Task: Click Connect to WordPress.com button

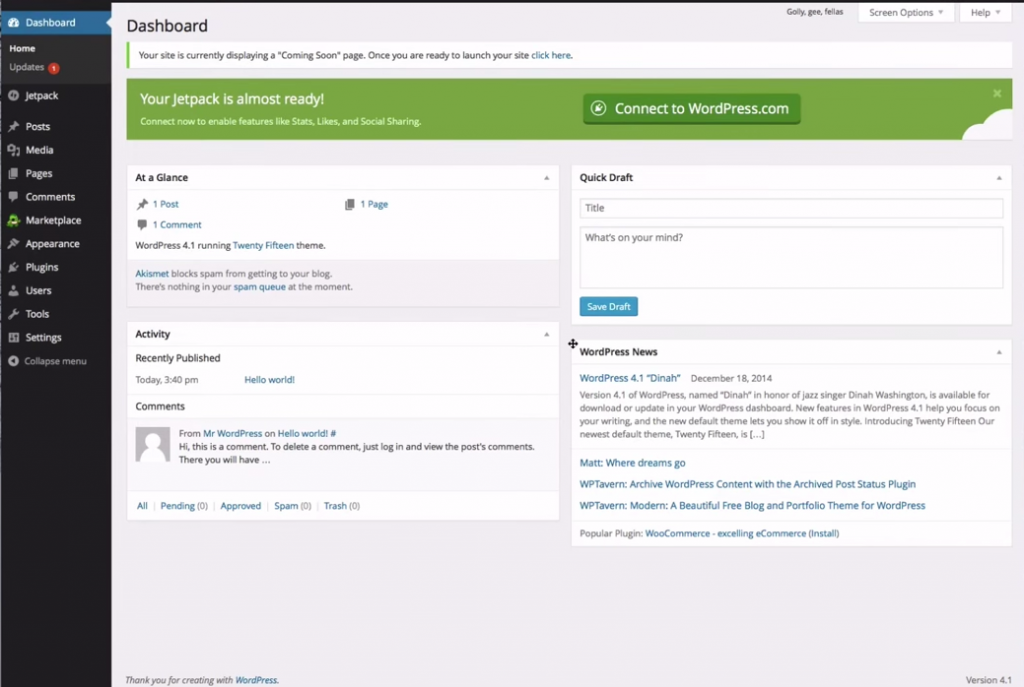Action: pyautogui.click(x=692, y=108)
